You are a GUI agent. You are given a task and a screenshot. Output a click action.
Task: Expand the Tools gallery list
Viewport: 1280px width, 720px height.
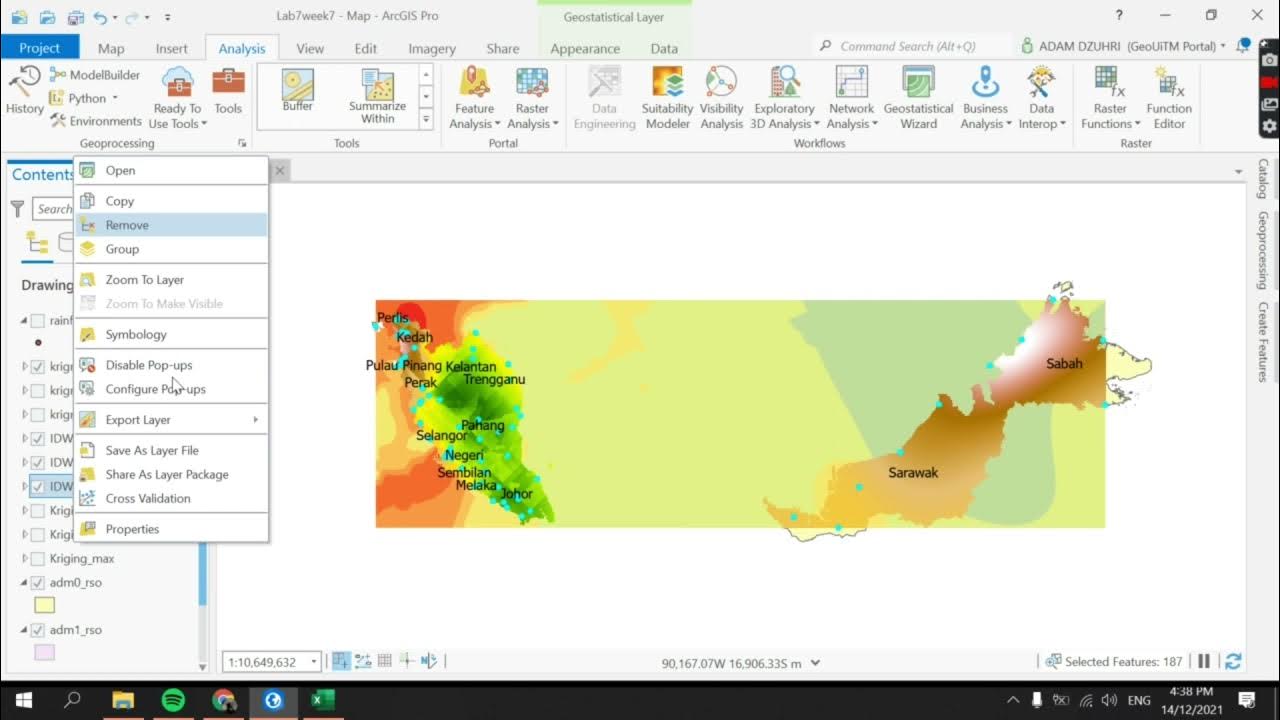(x=426, y=120)
